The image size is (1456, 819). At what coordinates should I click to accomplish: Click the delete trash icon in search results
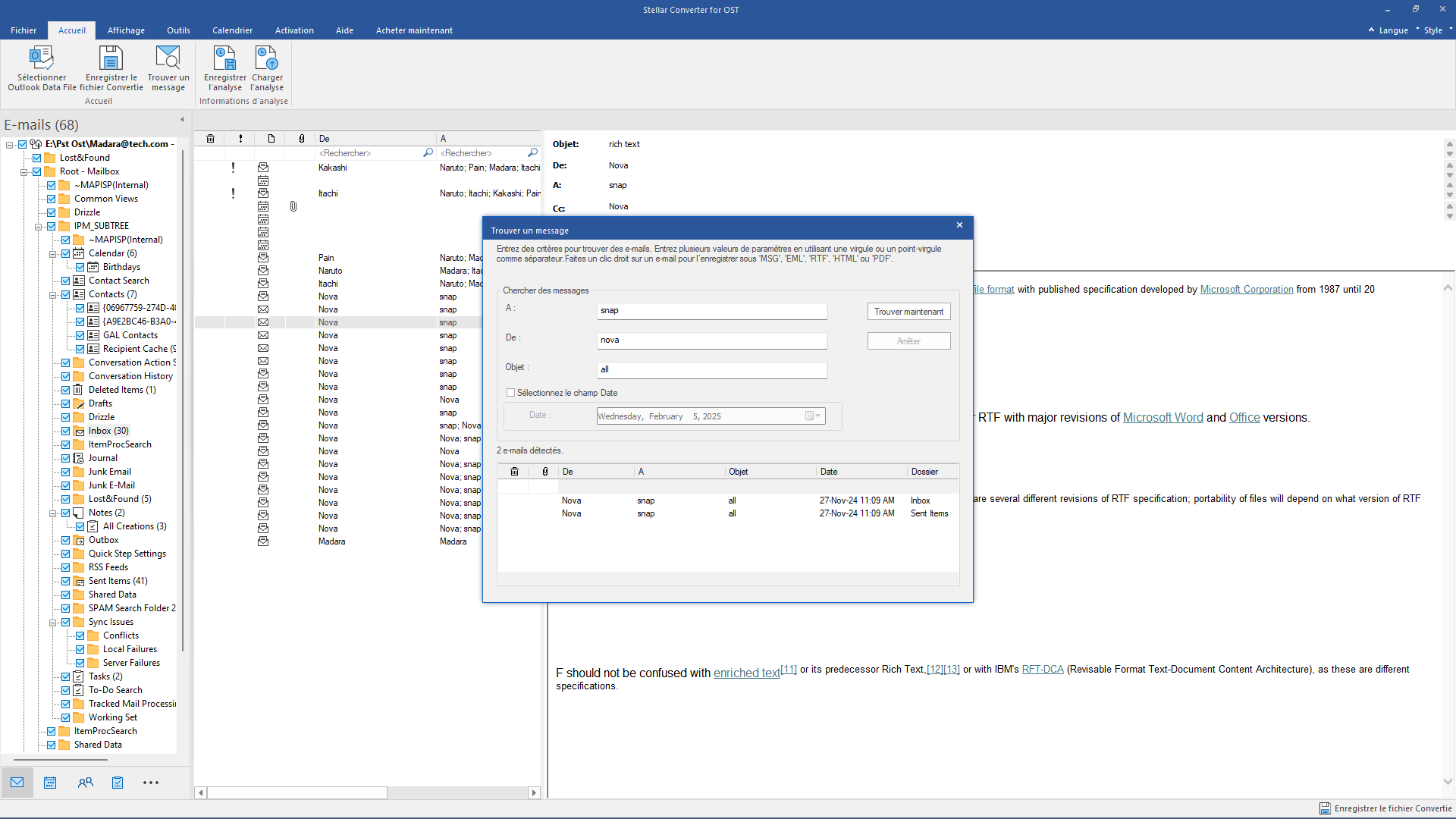tap(515, 471)
